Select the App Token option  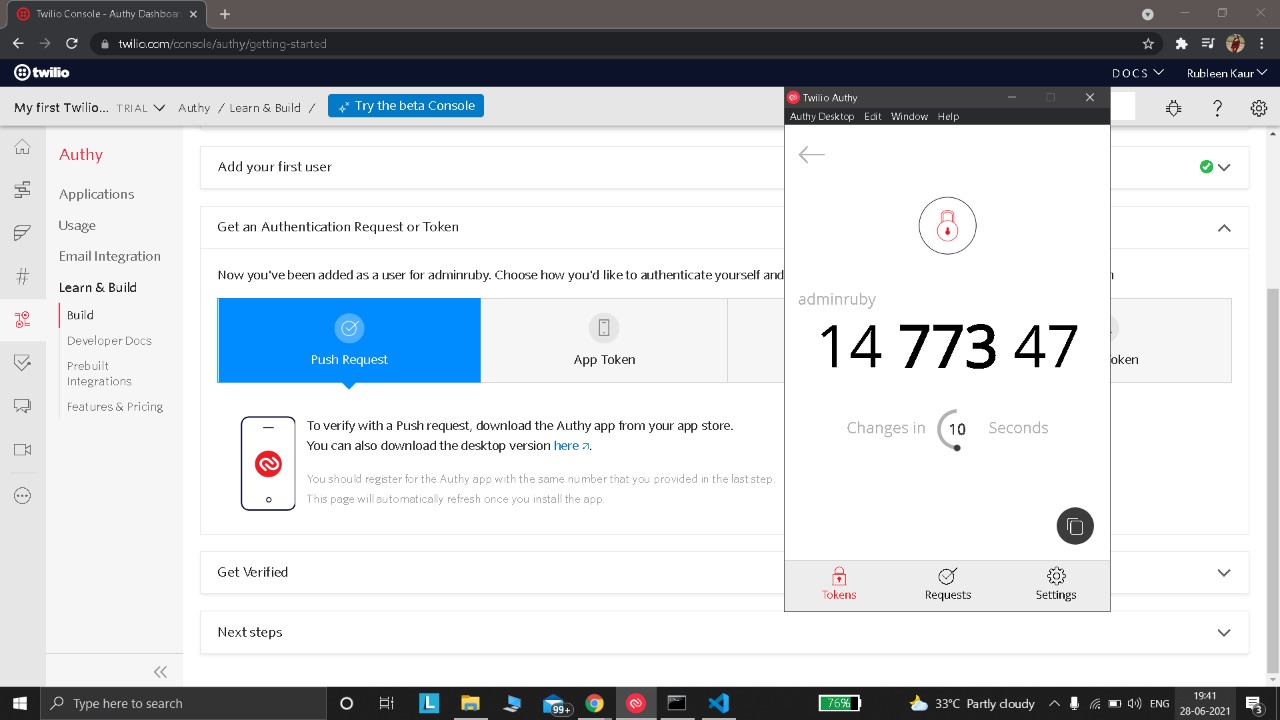[x=604, y=340]
